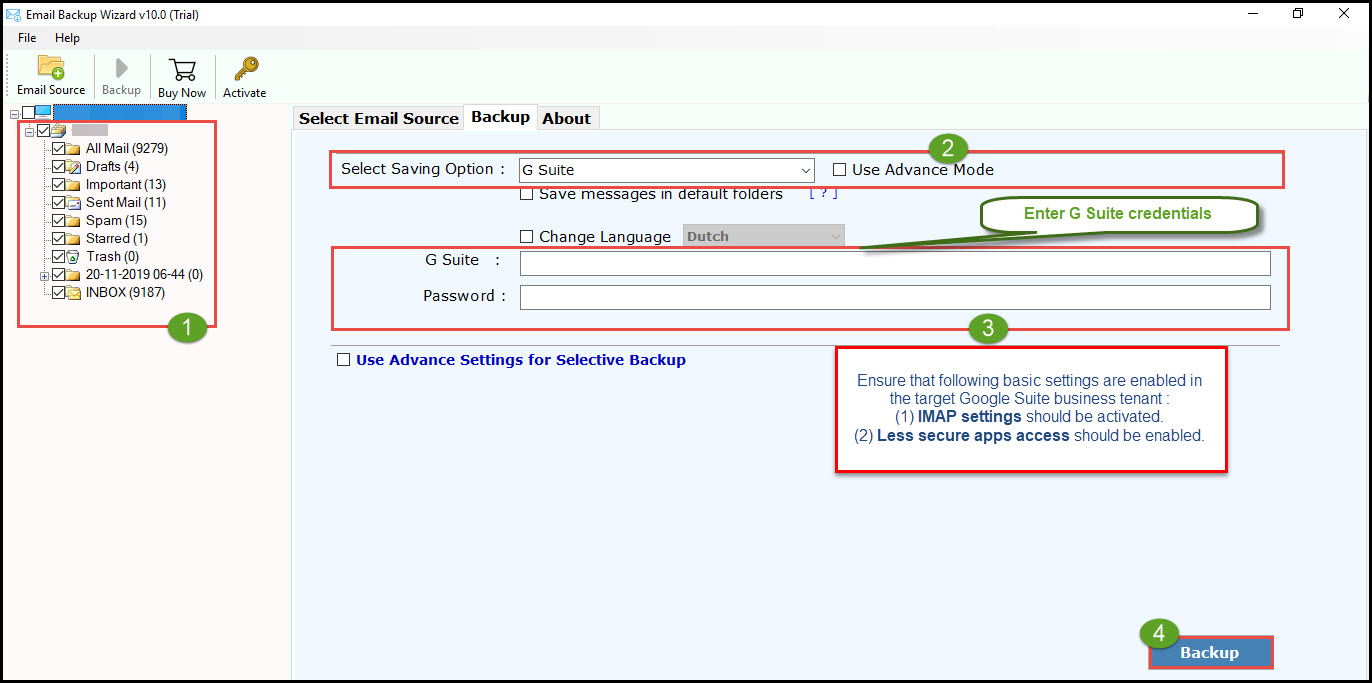Uncheck the Trash checkbox
This screenshot has width=1372, height=683.
59,257
